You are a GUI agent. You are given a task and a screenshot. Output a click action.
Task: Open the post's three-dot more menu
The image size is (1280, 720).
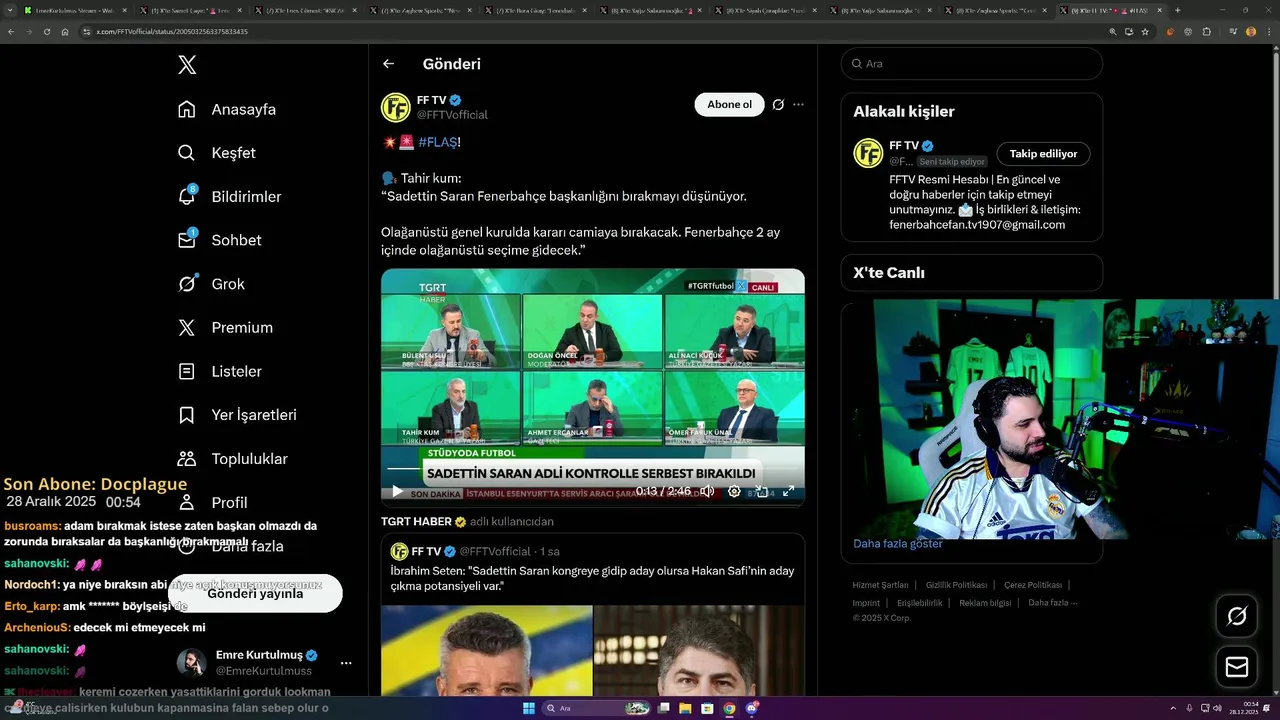tap(798, 104)
